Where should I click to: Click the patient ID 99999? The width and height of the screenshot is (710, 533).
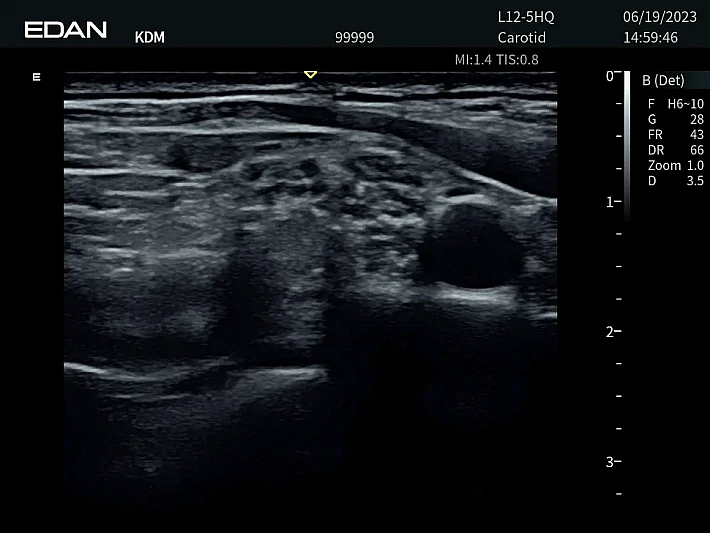tap(354, 38)
